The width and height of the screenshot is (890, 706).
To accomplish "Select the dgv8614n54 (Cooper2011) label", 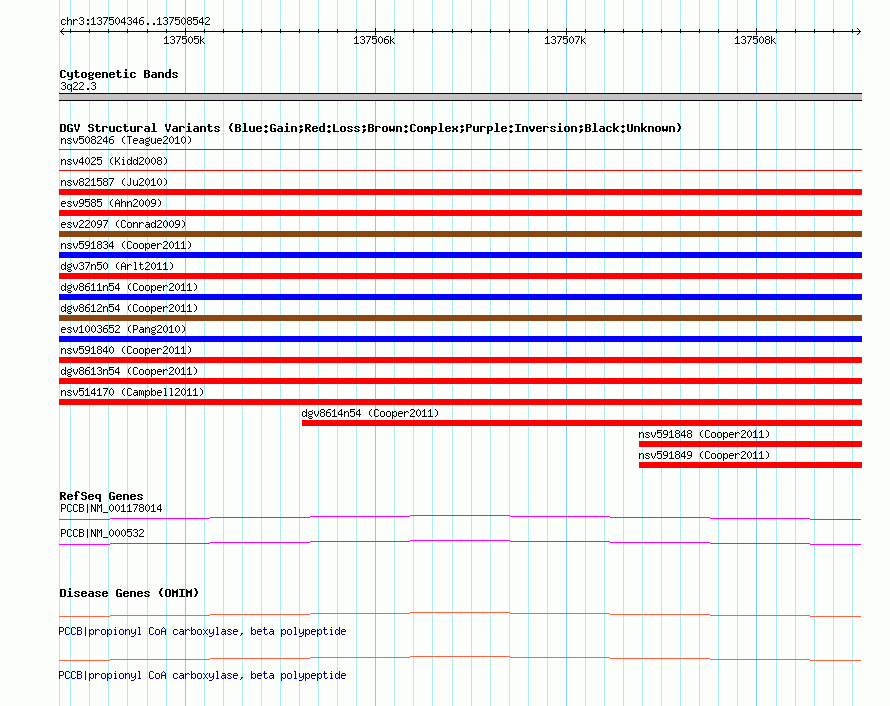I will tap(370, 413).
